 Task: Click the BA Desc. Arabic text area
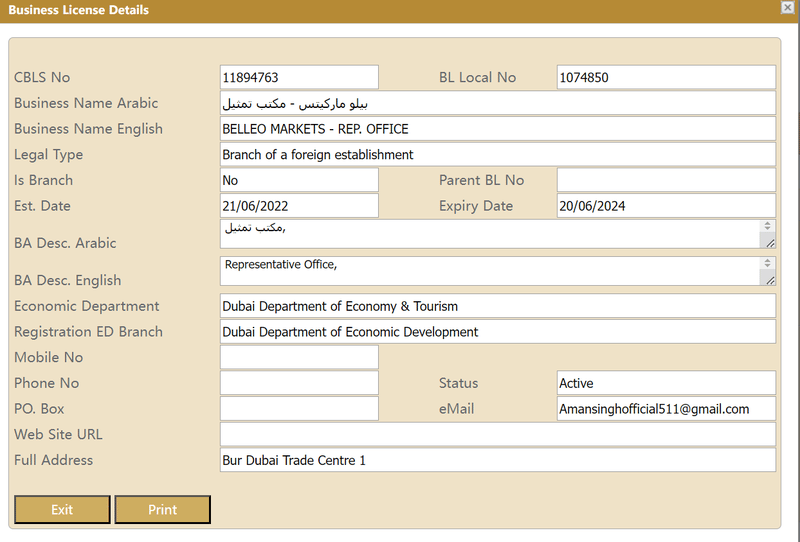coord(498,234)
